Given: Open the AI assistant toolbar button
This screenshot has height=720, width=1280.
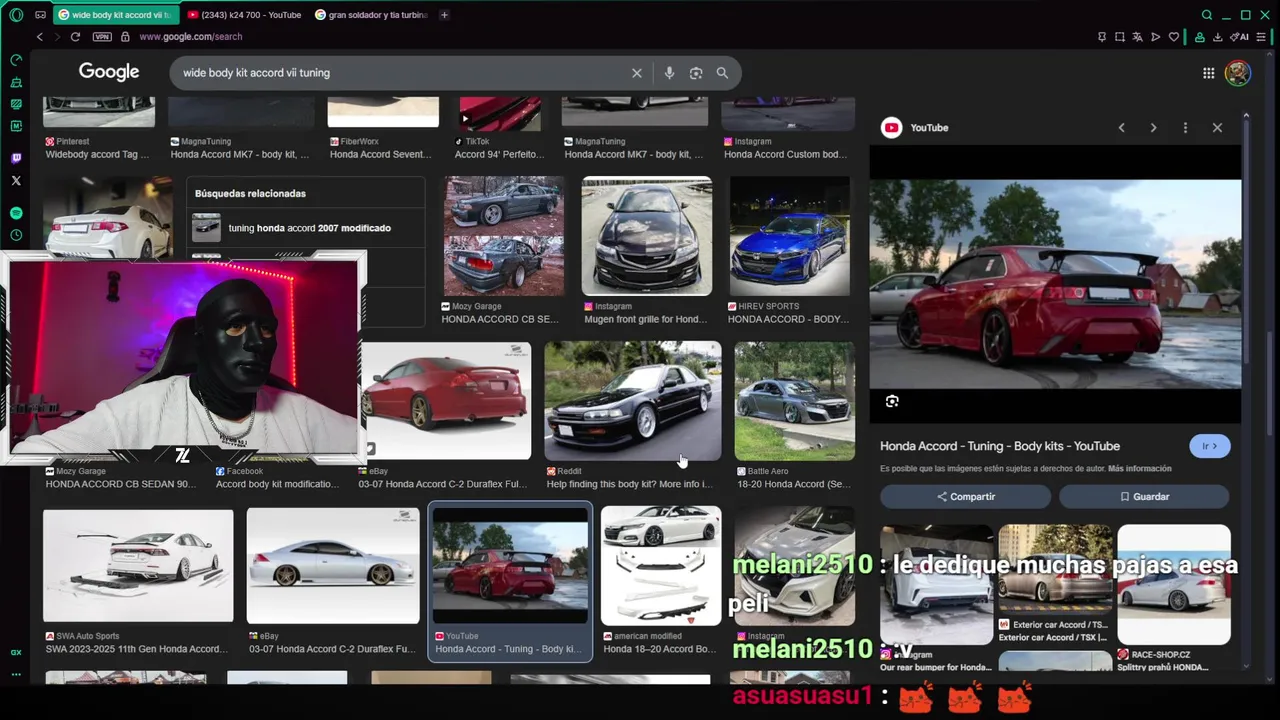Looking at the screenshot, I should pos(1241,37).
